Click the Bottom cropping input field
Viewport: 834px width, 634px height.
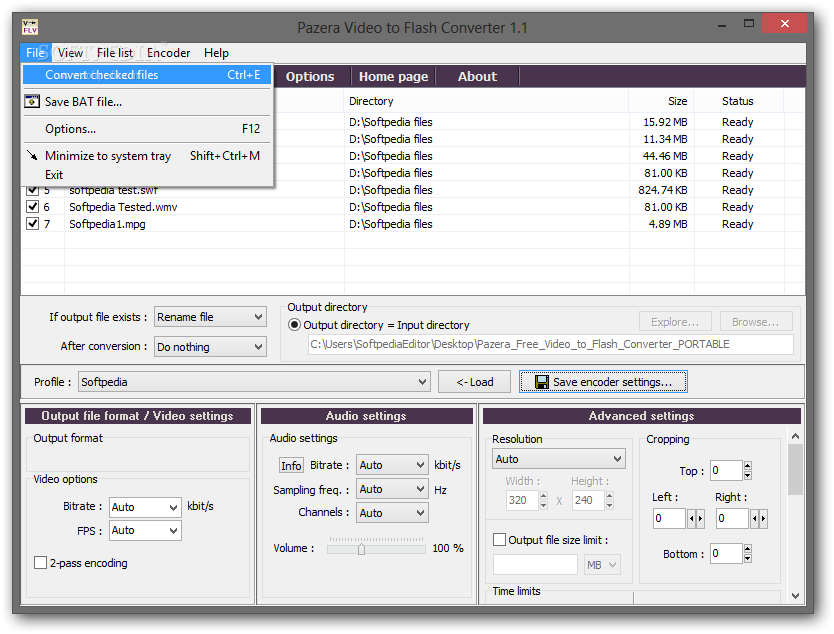pyautogui.click(x=726, y=553)
